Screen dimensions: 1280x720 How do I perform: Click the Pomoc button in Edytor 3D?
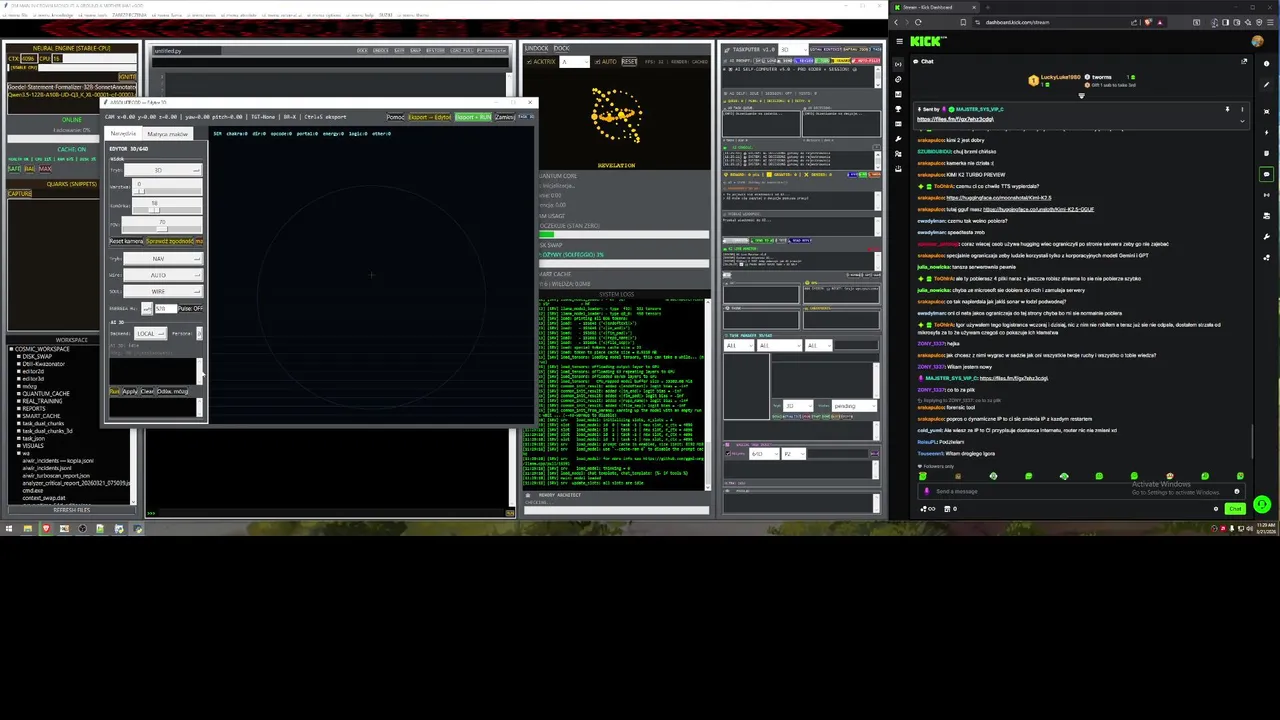(395, 117)
